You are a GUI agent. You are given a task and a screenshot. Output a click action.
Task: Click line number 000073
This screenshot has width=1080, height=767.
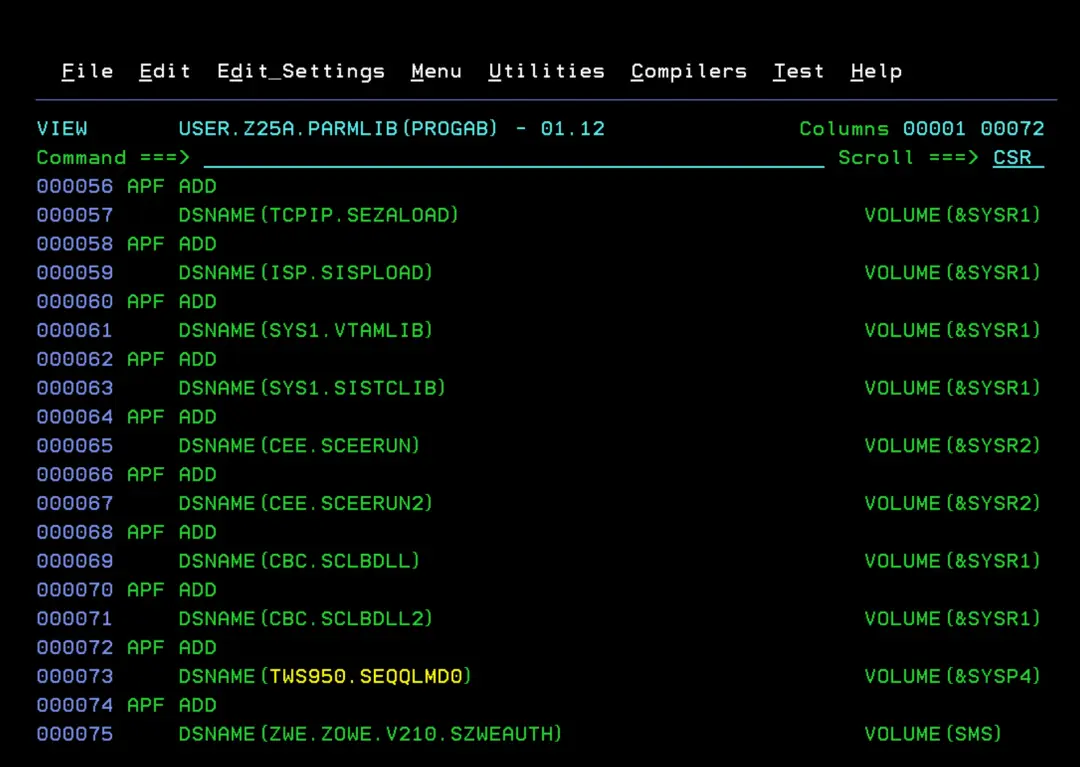pyautogui.click(x=74, y=677)
